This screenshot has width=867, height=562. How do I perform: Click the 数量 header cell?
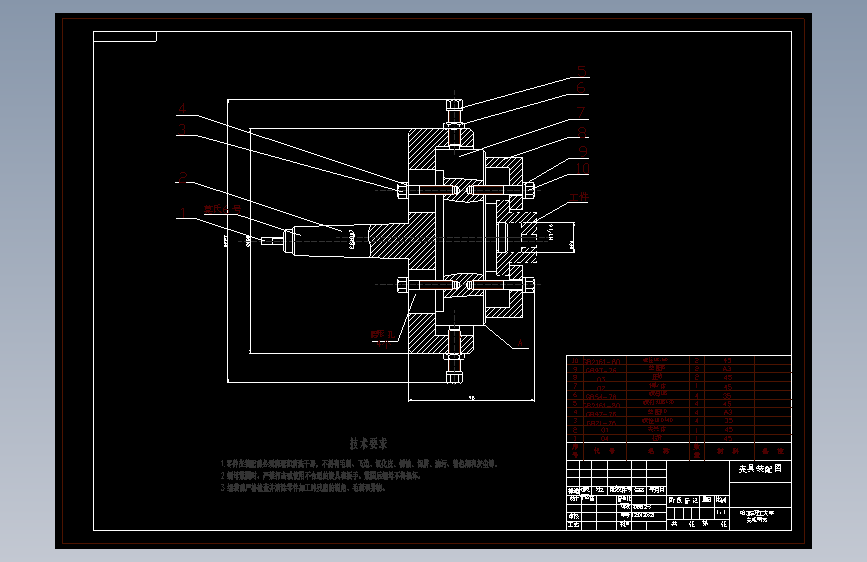[697, 451]
